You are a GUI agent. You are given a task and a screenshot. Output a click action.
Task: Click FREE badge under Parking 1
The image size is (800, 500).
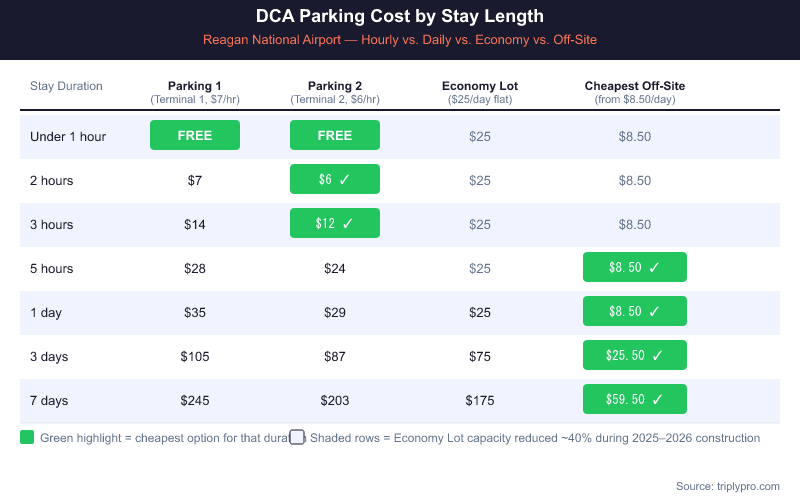(x=195, y=136)
